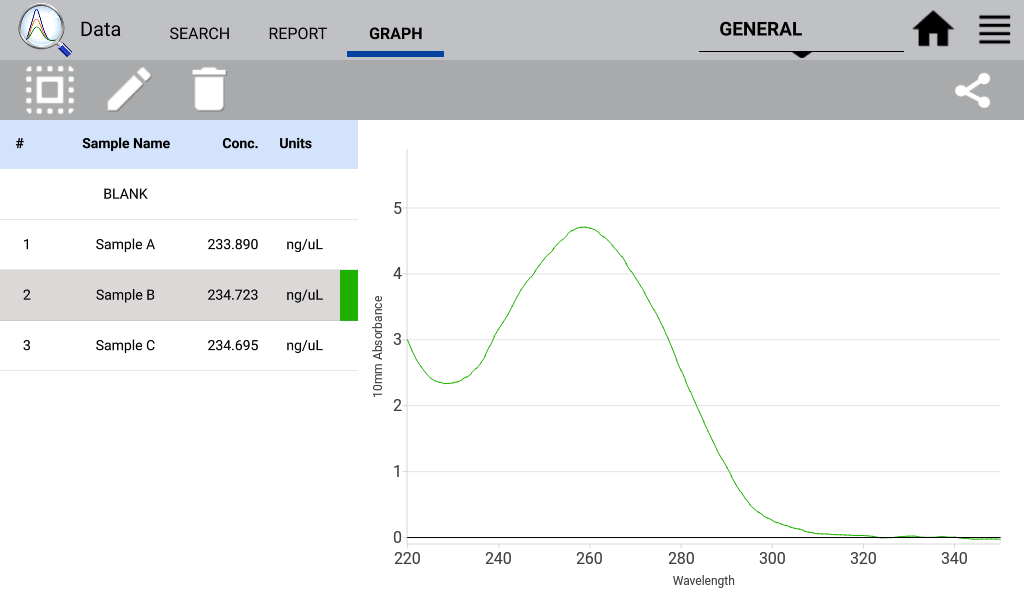Edit the selected sample name
Screen dimensions: 1024x600
128,90
